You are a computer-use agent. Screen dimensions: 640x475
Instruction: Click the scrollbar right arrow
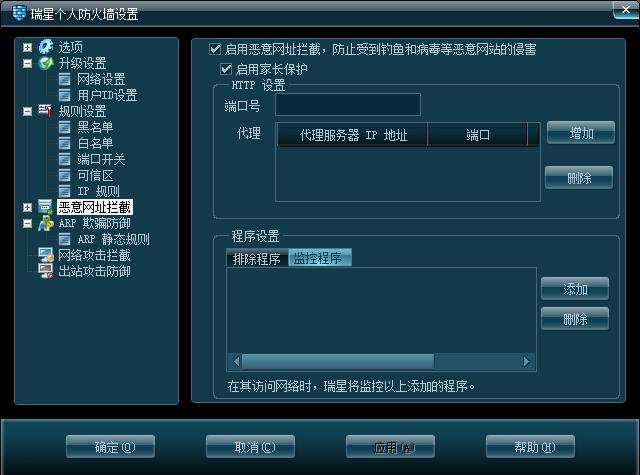point(527,362)
